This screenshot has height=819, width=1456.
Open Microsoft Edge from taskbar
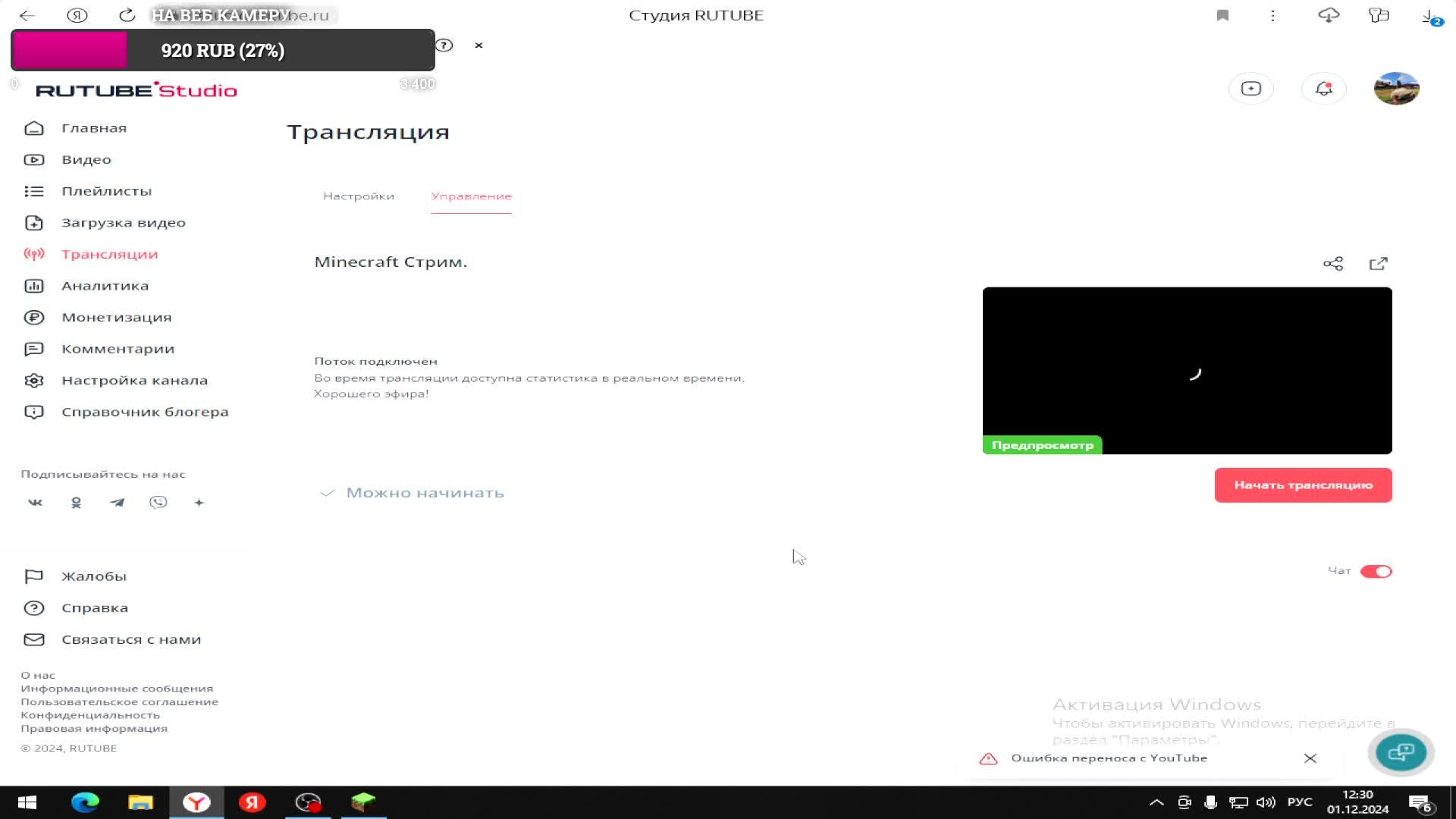[x=85, y=802]
